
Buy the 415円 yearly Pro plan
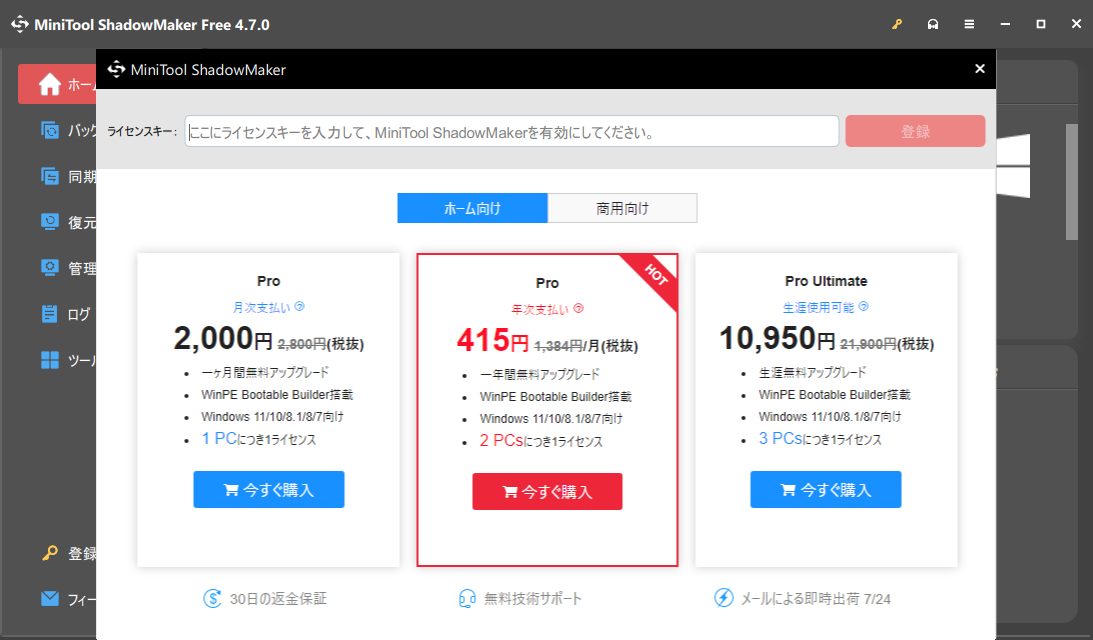[x=547, y=492]
